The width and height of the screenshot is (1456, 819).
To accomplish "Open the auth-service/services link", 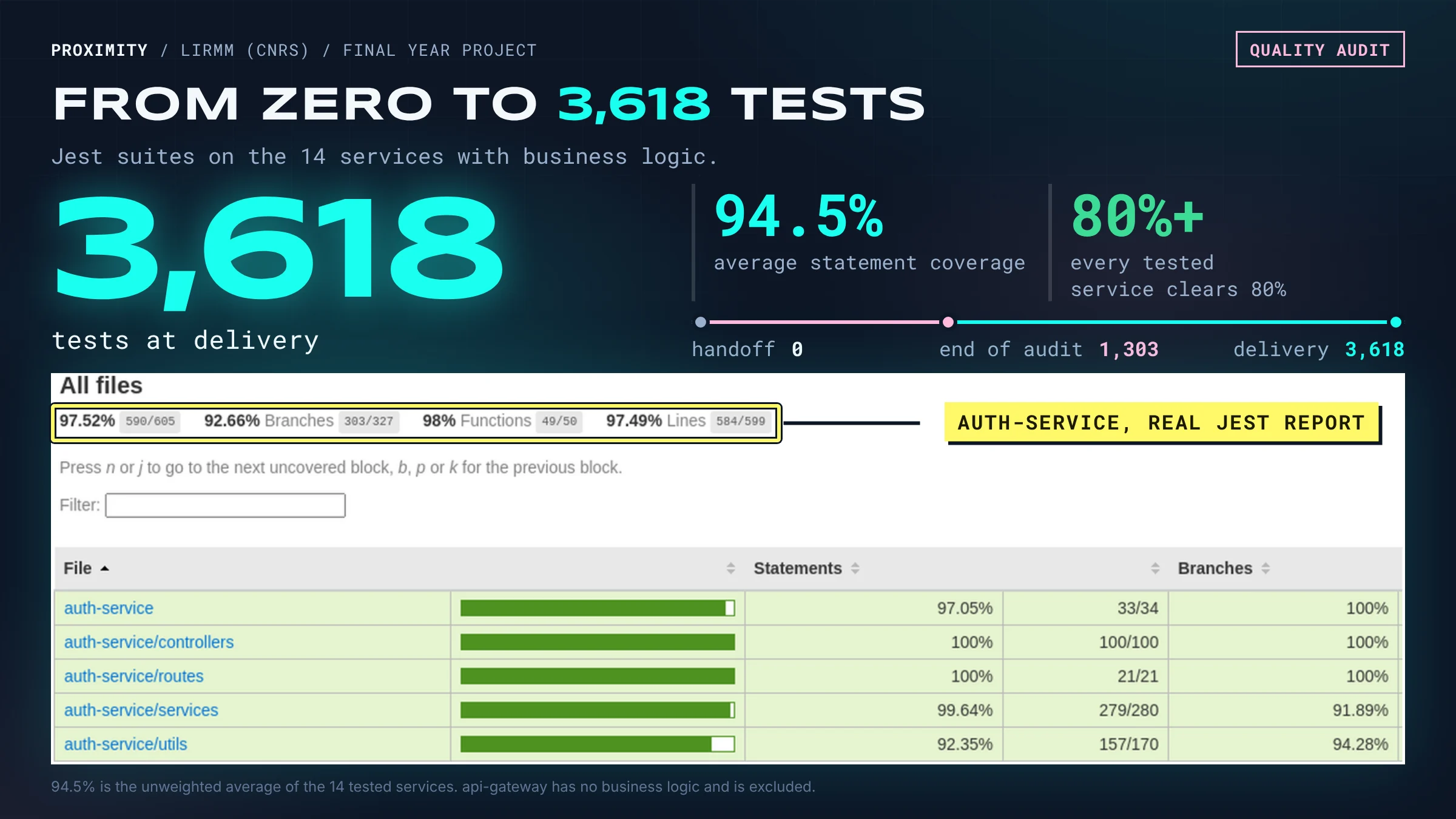I will click(141, 710).
